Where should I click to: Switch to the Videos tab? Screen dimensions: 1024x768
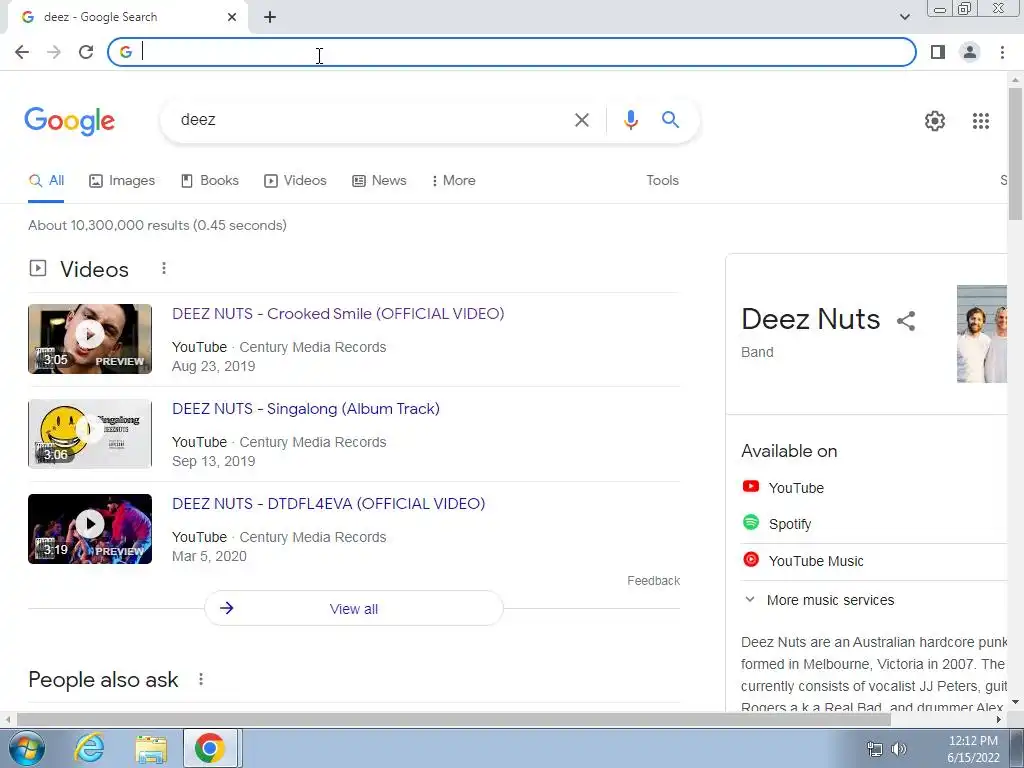pos(295,181)
